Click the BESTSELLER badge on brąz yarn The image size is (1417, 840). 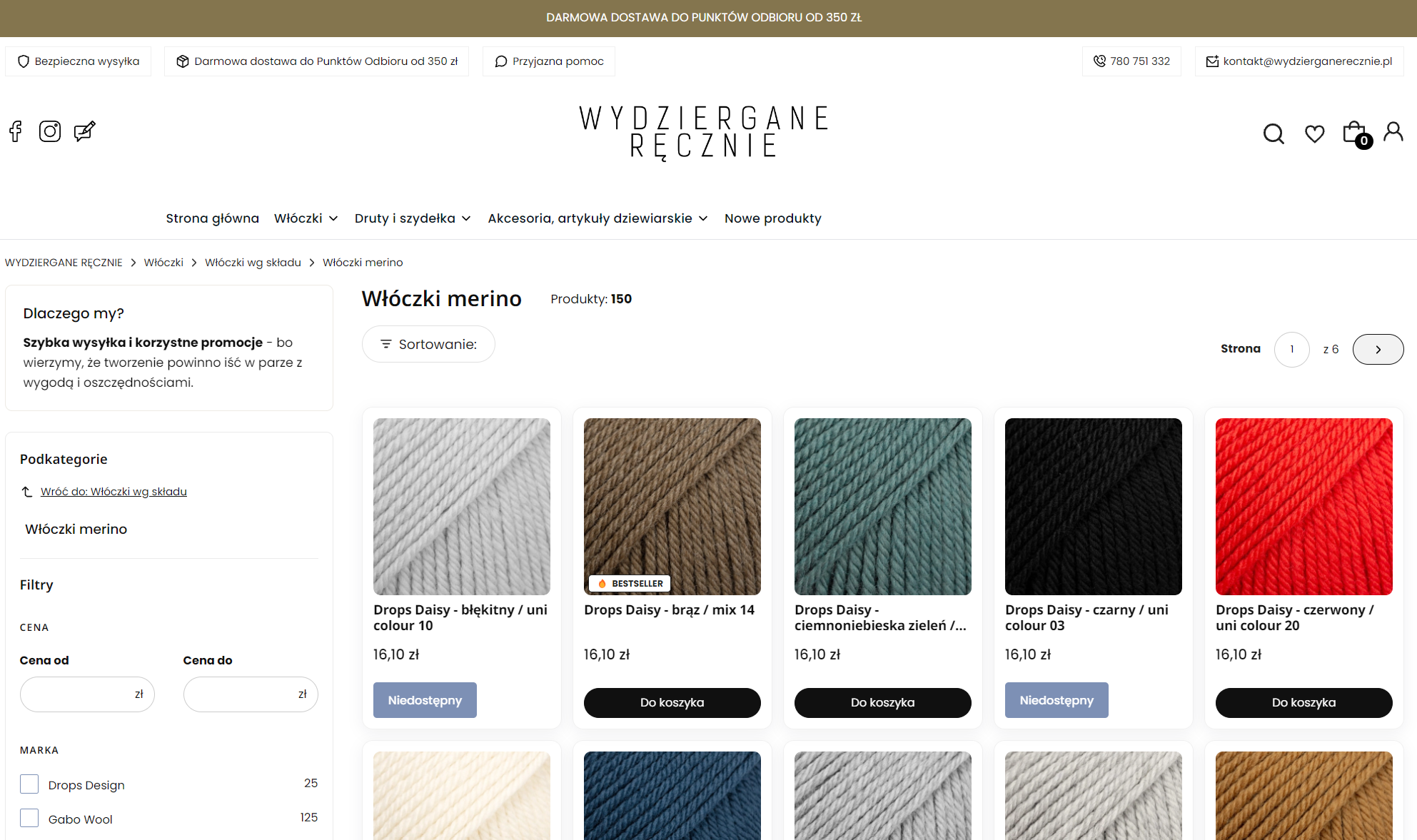[630, 584]
